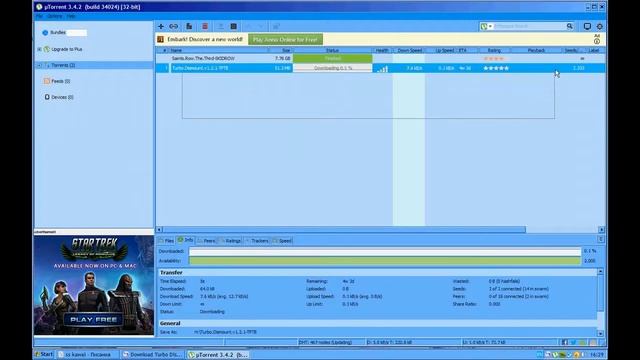Click the info pane scroll-down arrow

600,333
